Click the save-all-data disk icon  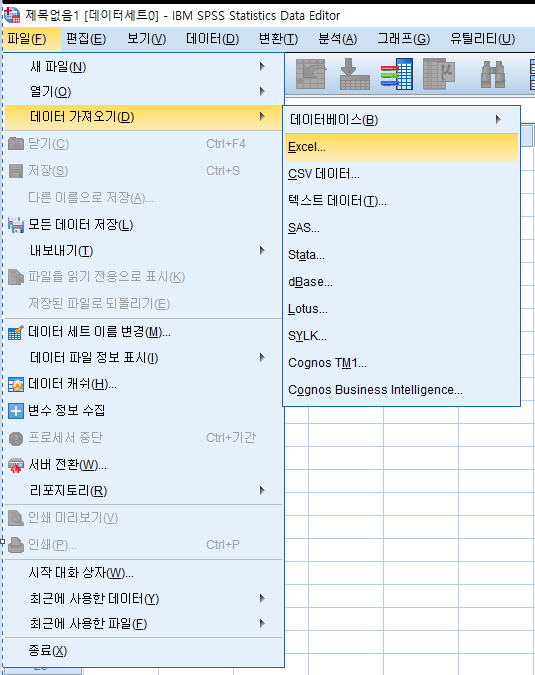tap(16, 225)
